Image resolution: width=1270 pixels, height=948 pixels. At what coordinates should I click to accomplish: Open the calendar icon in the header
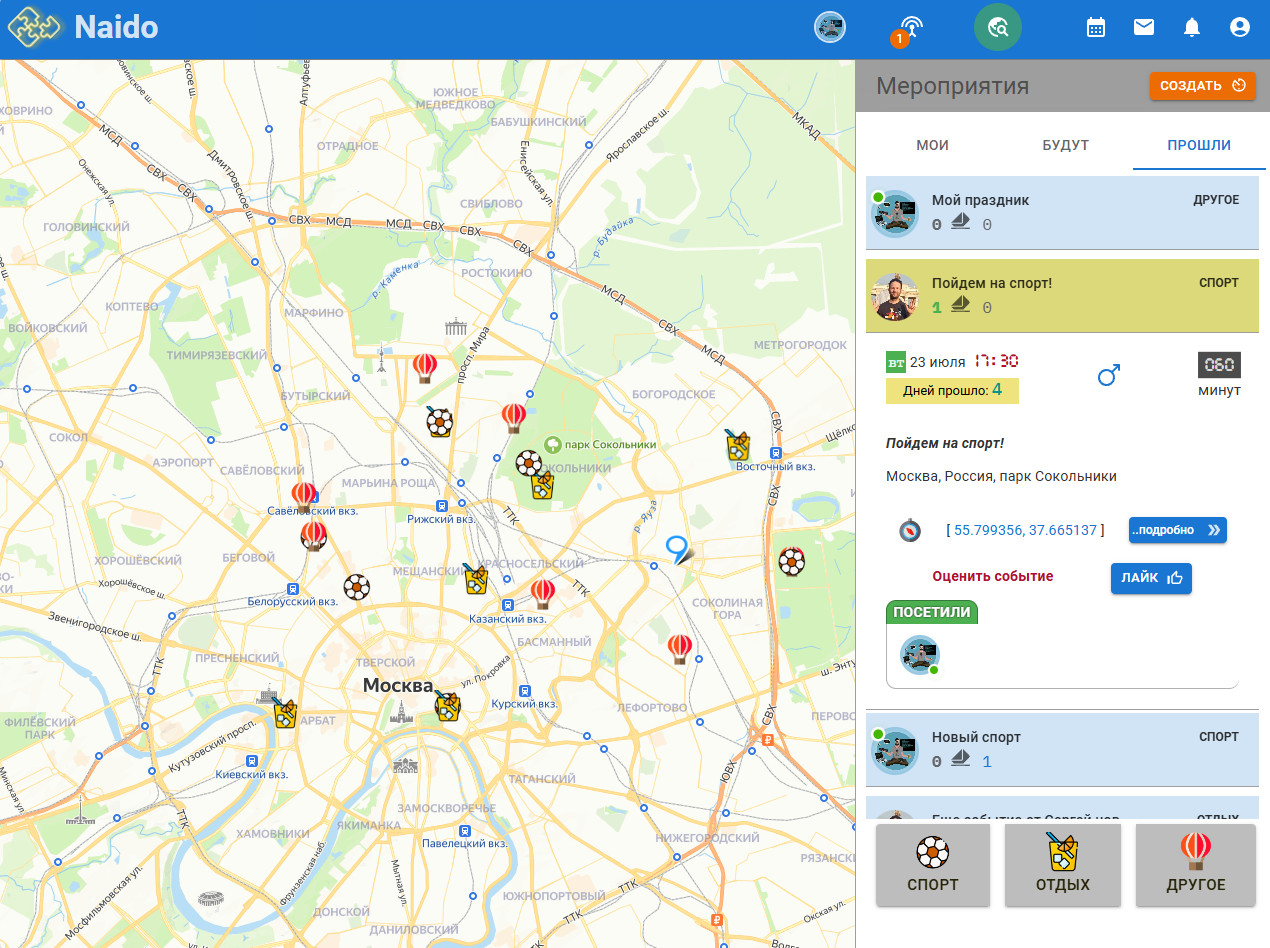(x=1096, y=27)
